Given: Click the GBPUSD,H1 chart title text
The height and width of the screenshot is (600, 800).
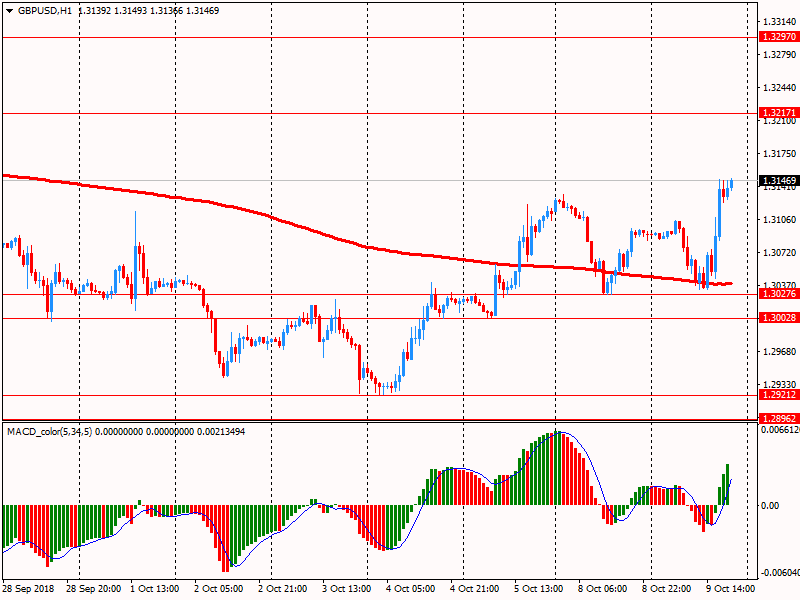Looking at the screenshot, I should point(44,11).
